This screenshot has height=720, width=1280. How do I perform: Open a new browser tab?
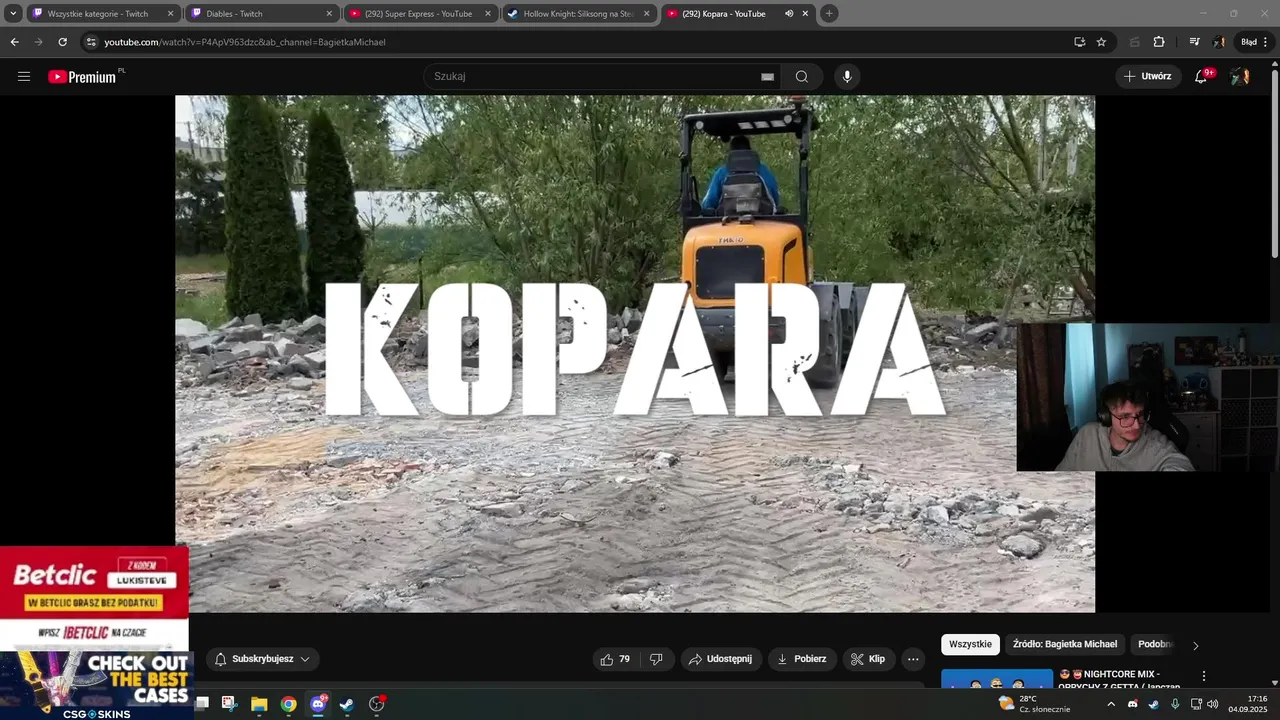[828, 14]
